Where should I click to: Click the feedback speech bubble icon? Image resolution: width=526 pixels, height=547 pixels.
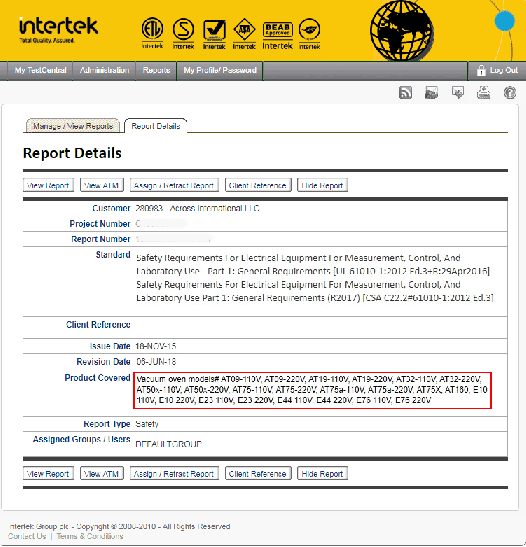click(458, 93)
